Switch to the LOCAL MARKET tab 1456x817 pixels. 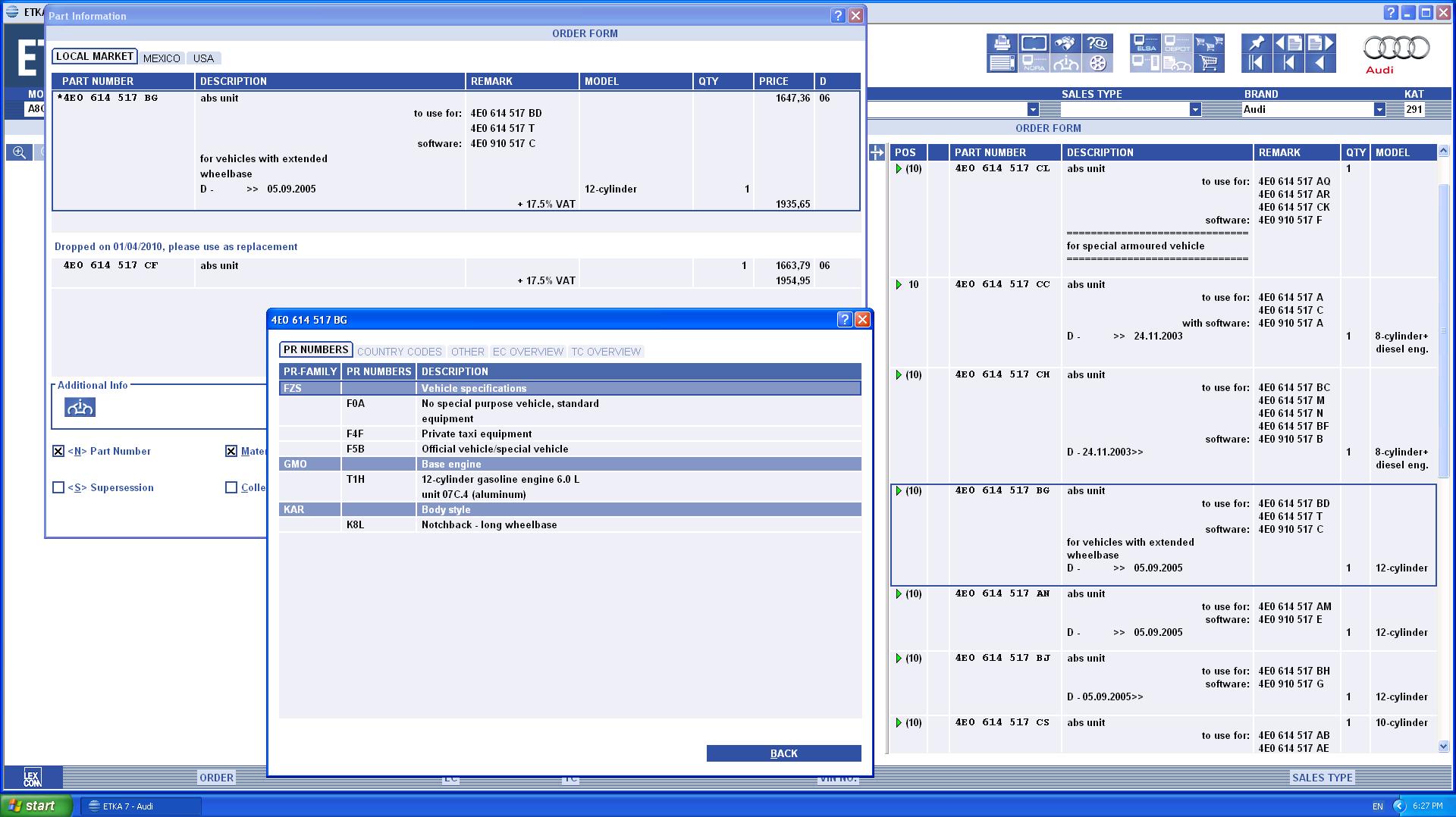click(95, 57)
